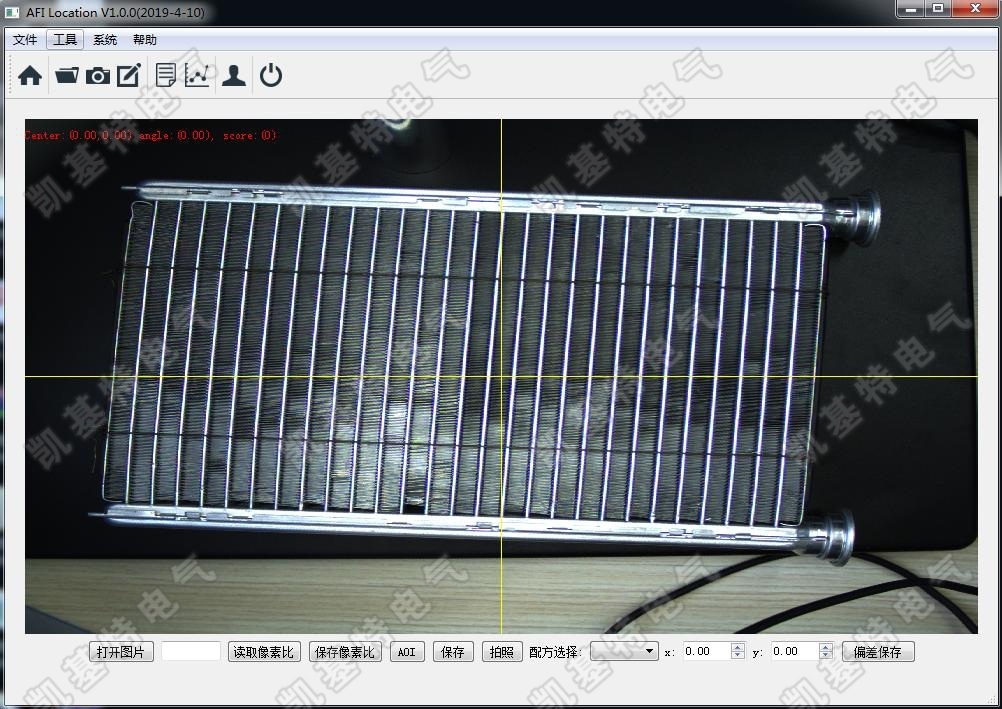Click the Home icon in toolbar
This screenshot has height=709, width=1002.
[x=30, y=76]
